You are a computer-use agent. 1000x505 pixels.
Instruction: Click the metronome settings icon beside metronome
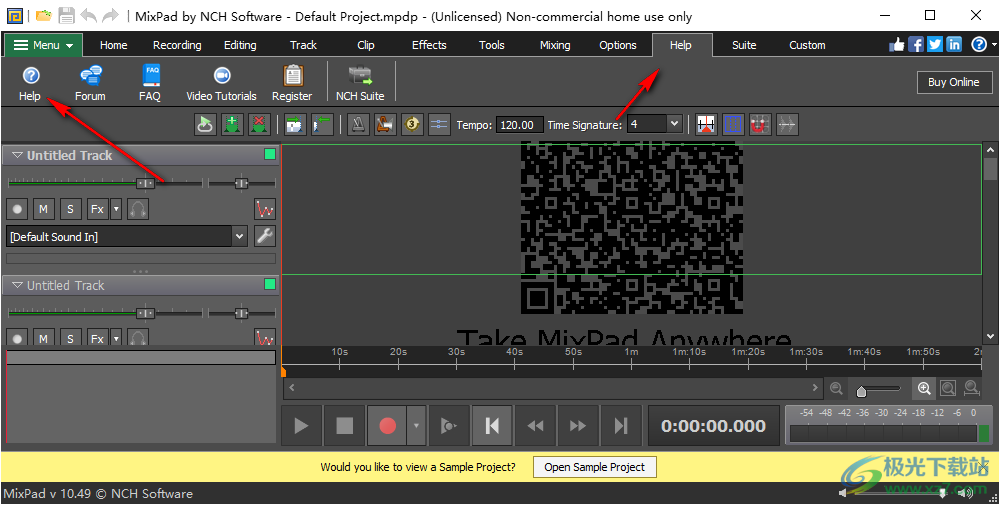(385, 124)
